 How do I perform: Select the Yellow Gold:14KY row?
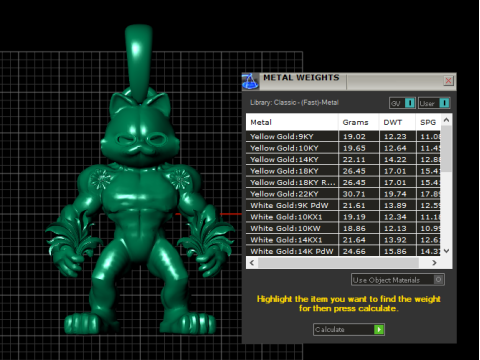pos(343,159)
